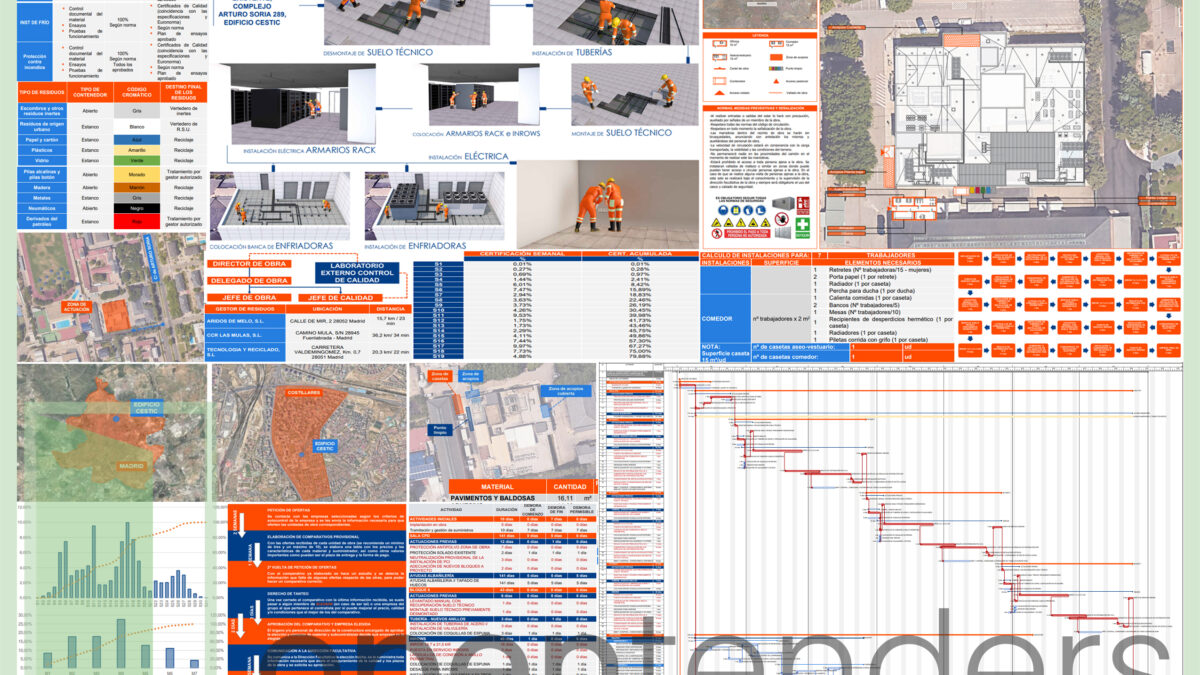Click the "COSTILLARES" map label
The width and height of the screenshot is (1200, 675).
(x=302, y=394)
